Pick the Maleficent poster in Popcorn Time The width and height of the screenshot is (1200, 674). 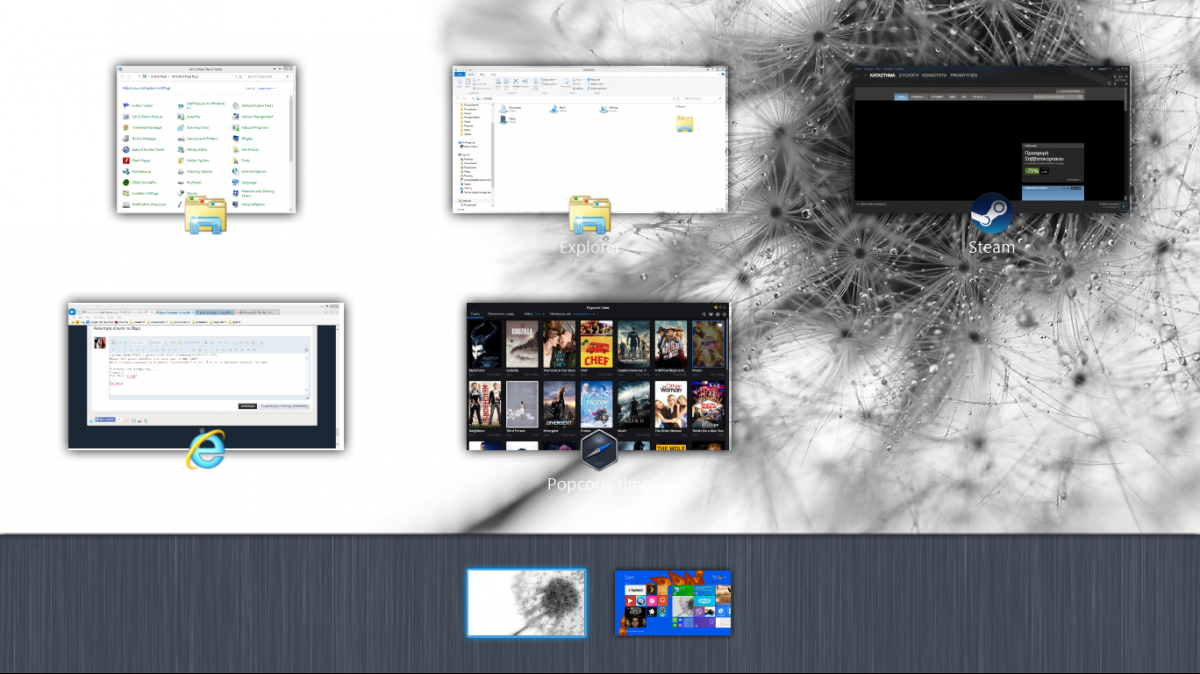pos(484,344)
